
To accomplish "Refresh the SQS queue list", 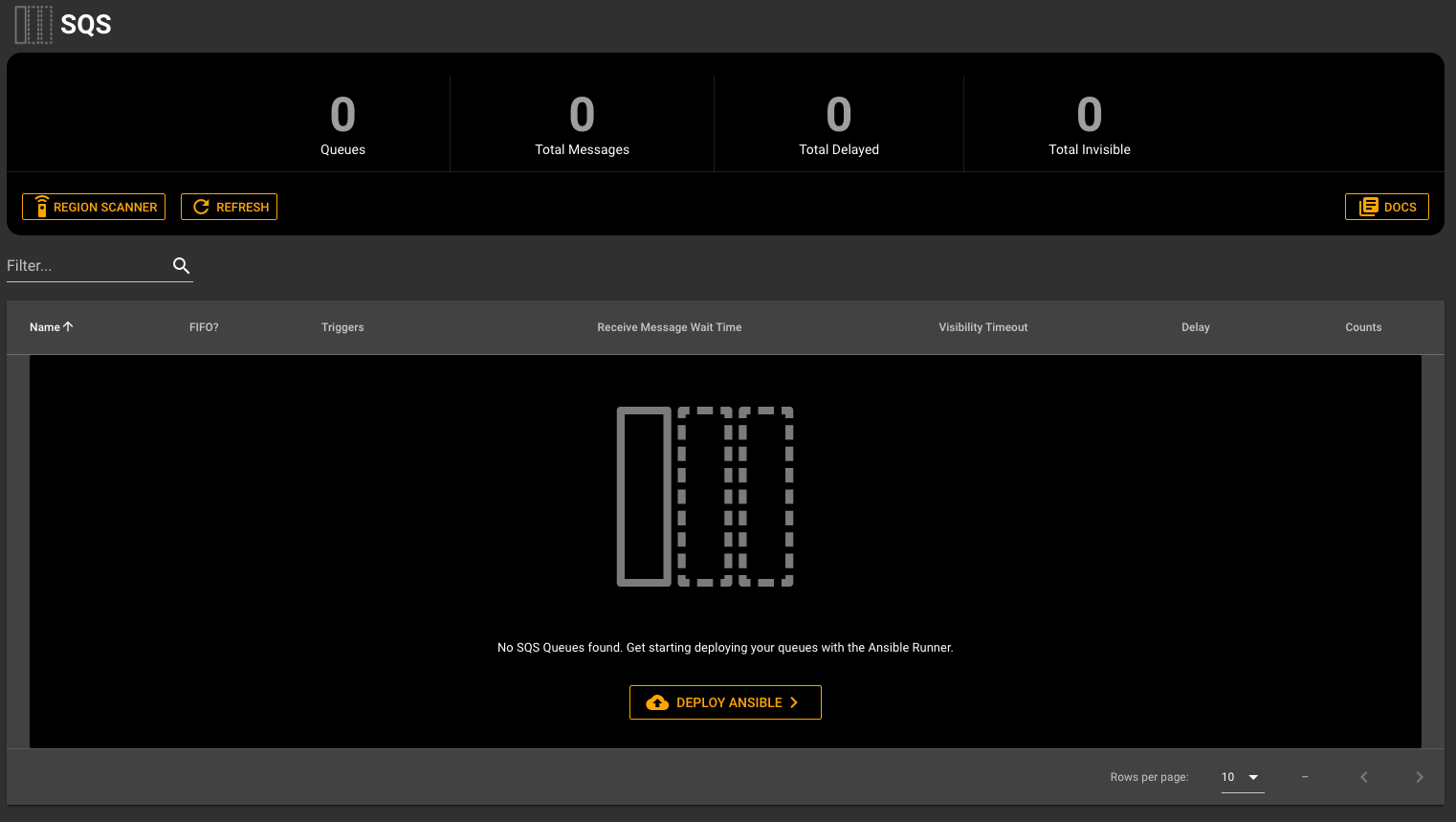I will click(x=229, y=207).
